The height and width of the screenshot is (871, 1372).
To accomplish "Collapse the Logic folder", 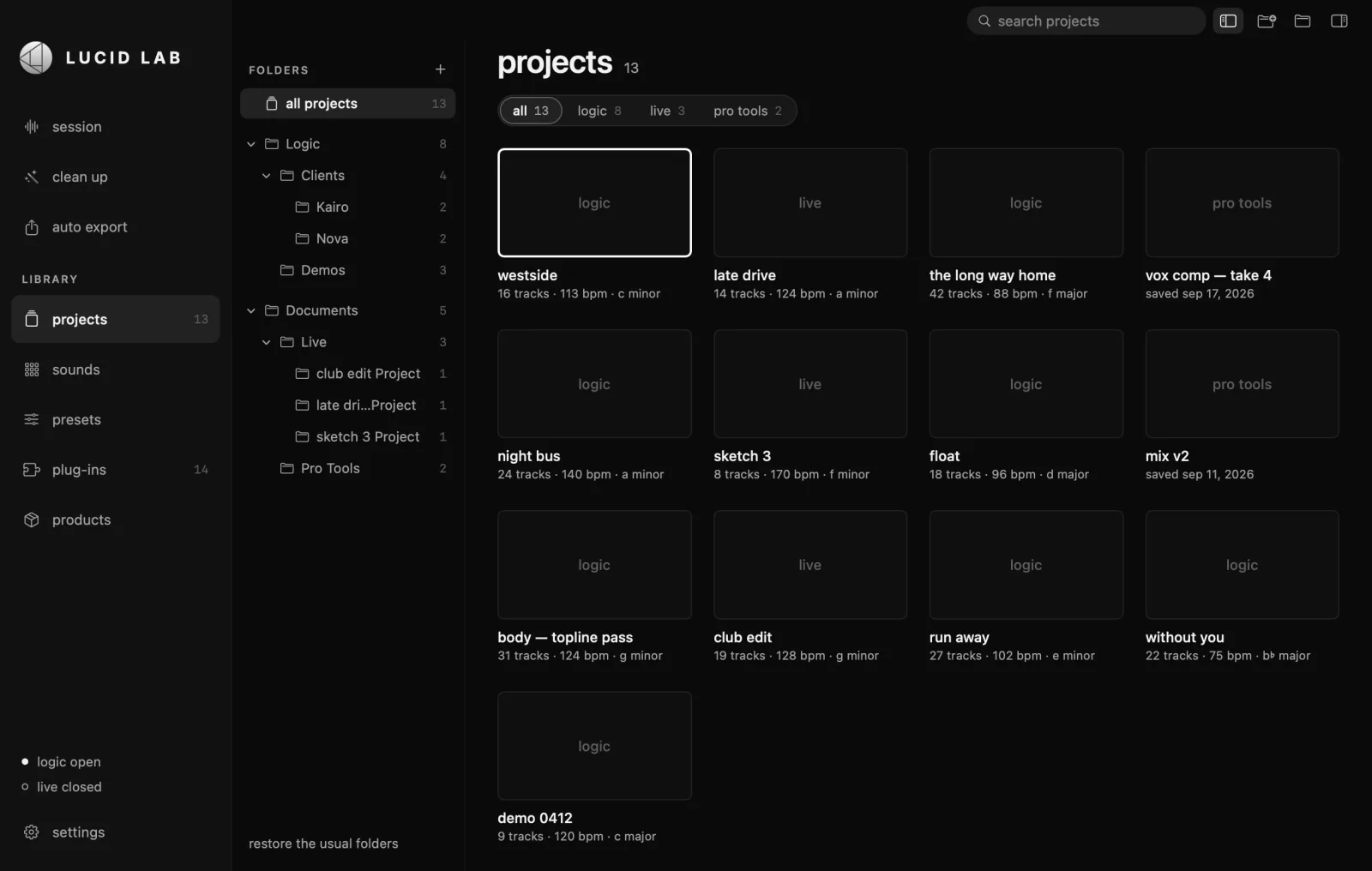I will tap(251, 144).
